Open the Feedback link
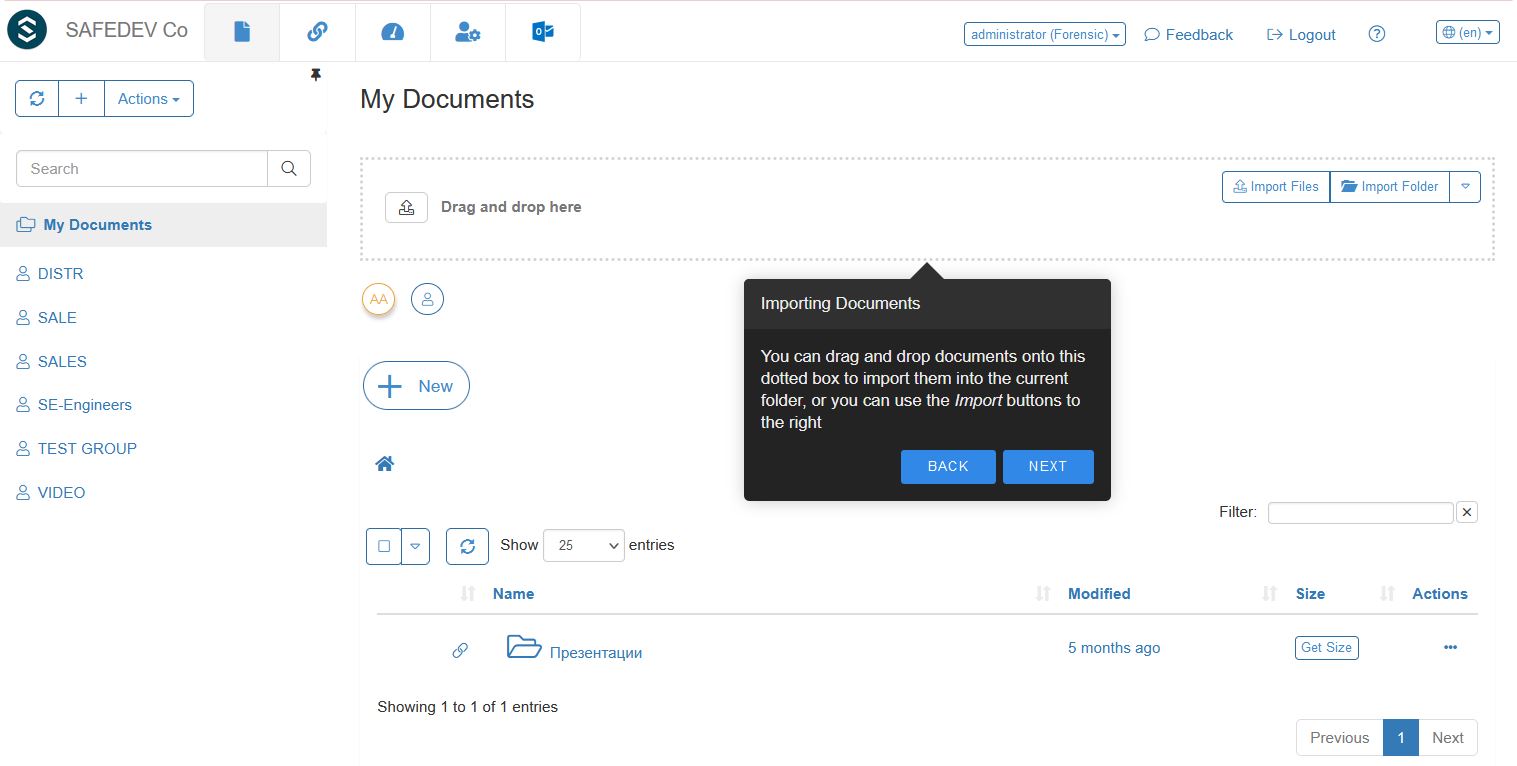This screenshot has width=1517, height=766. pyautogui.click(x=1188, y=34)
